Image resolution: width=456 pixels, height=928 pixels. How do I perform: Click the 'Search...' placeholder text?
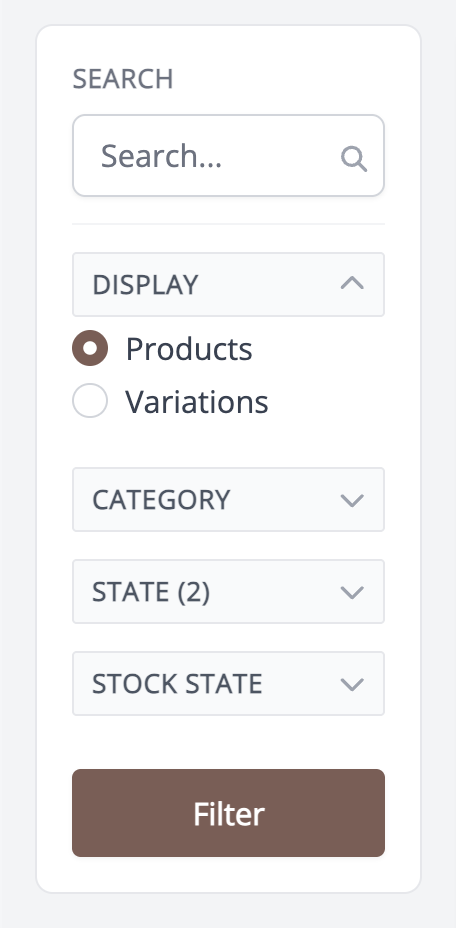[161, 156]
